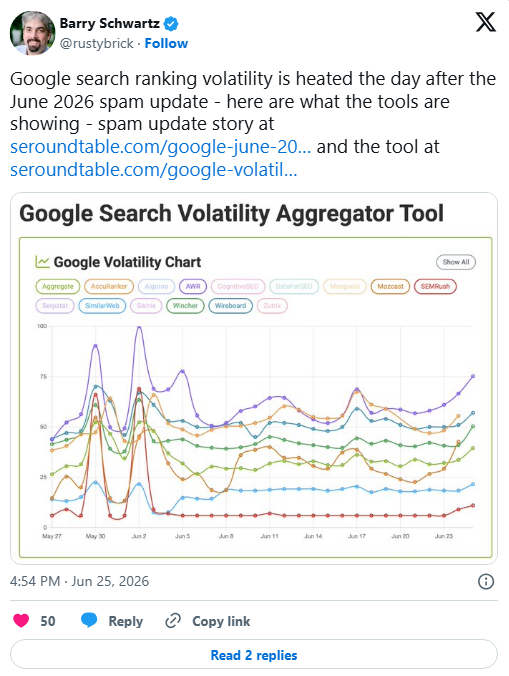Toggle the Aggregate series chip
This screenshot has height=676, width=509.
coord(58,286)
